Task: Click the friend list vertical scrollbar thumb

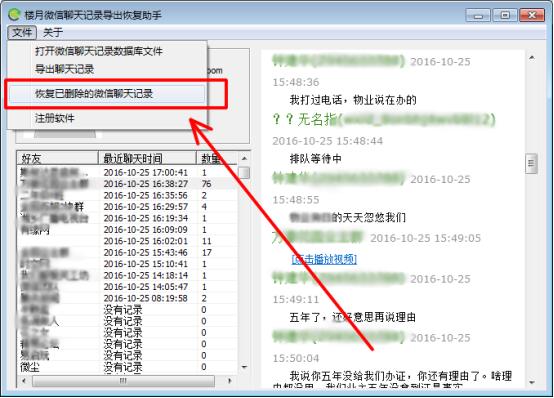Action: 244,173
